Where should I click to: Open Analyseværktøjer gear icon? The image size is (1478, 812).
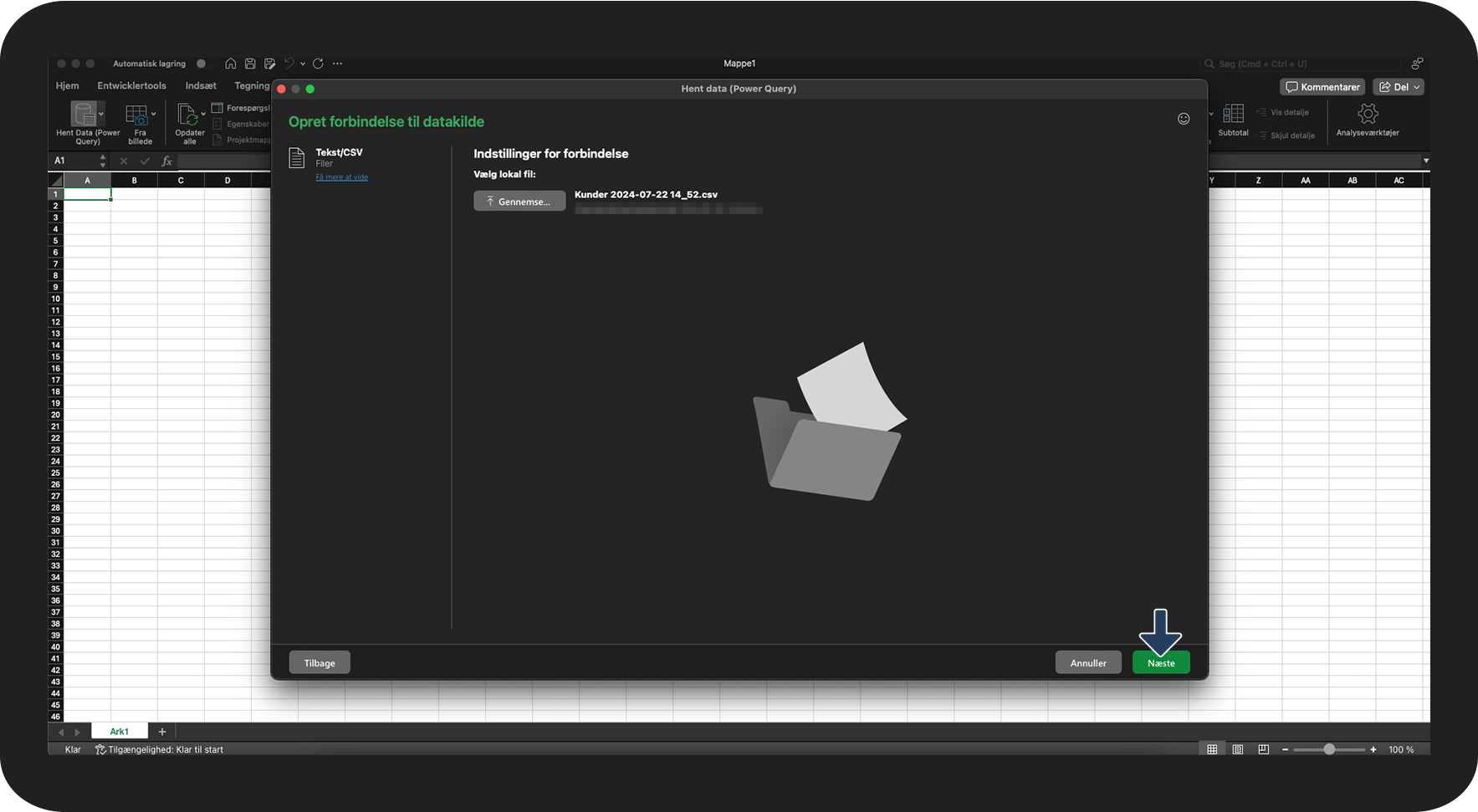click(x=1368, y=114)
